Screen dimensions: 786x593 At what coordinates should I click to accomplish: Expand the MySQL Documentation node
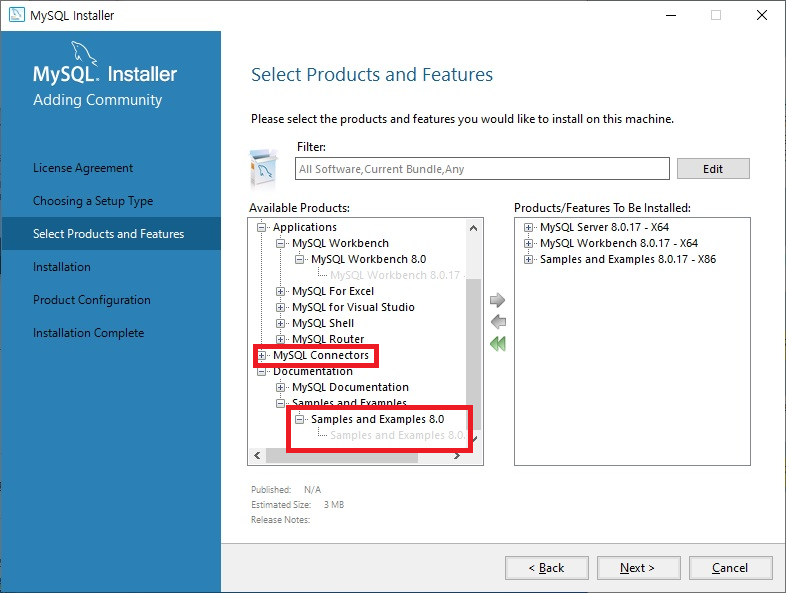(x=280, y=387)
